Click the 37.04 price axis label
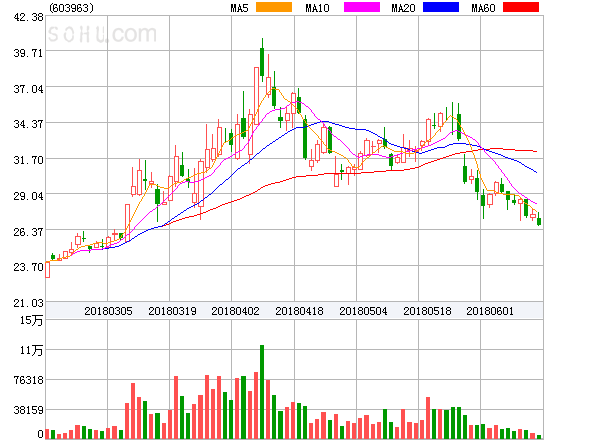600x440 pixels. coord(28,89)
